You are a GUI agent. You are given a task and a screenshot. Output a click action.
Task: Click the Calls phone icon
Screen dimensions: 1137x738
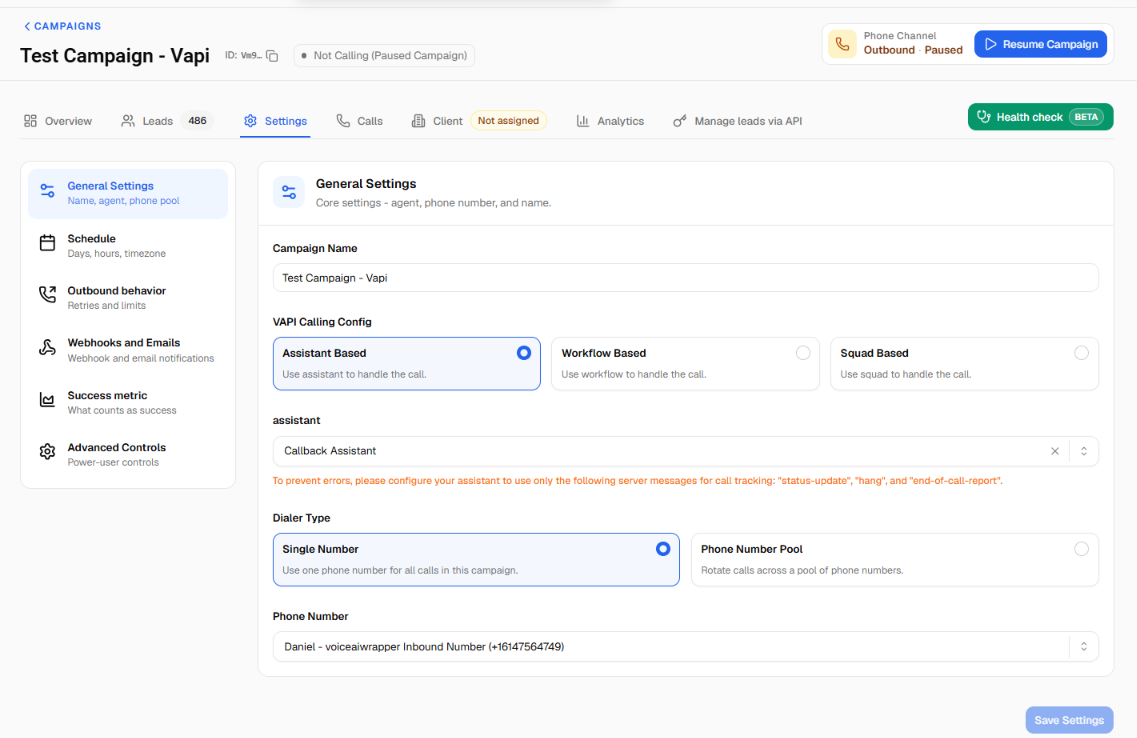[343, 121]
